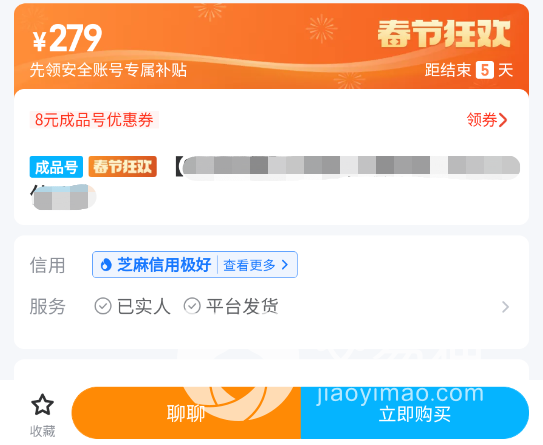Click the Sesame credit droplet icon
543x445 pixels.
pos(106,265)
